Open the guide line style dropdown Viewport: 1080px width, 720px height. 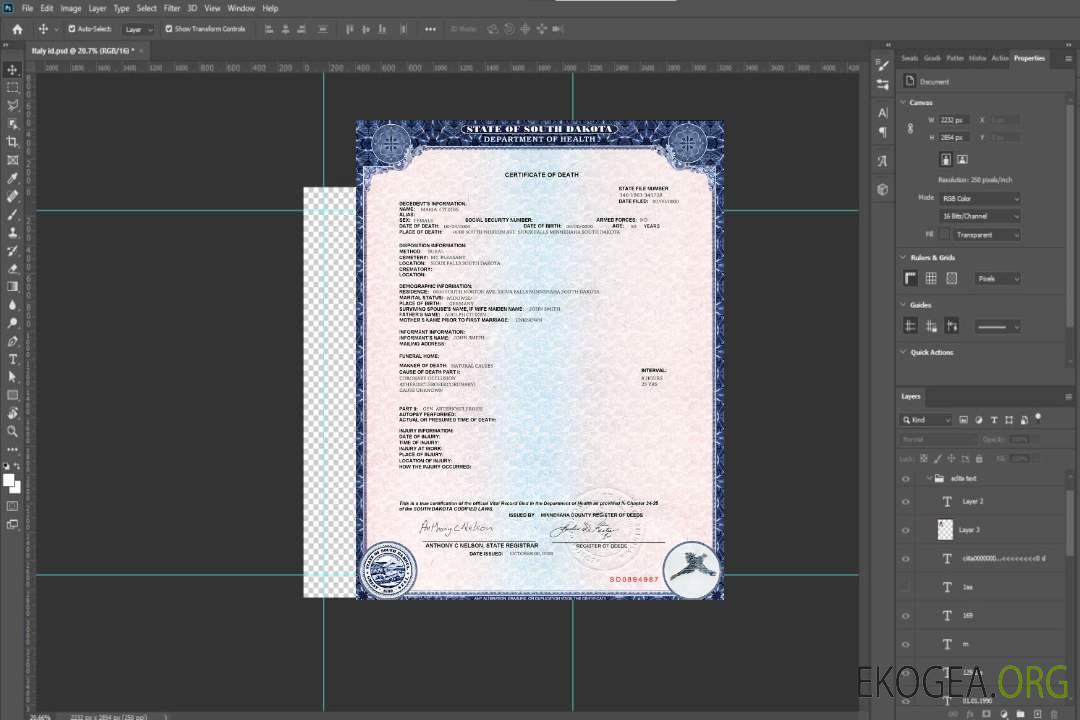pyautogui.click(x=998, y=327)
